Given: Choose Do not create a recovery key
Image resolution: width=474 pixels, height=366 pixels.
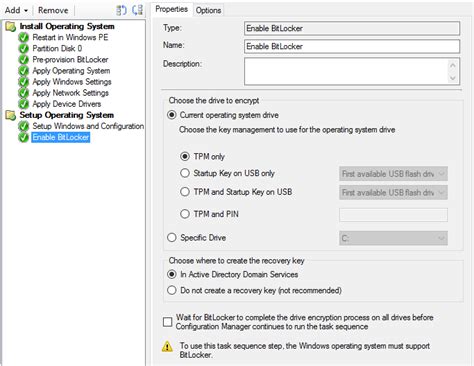Looking at the screenshot, I should 172,290.
